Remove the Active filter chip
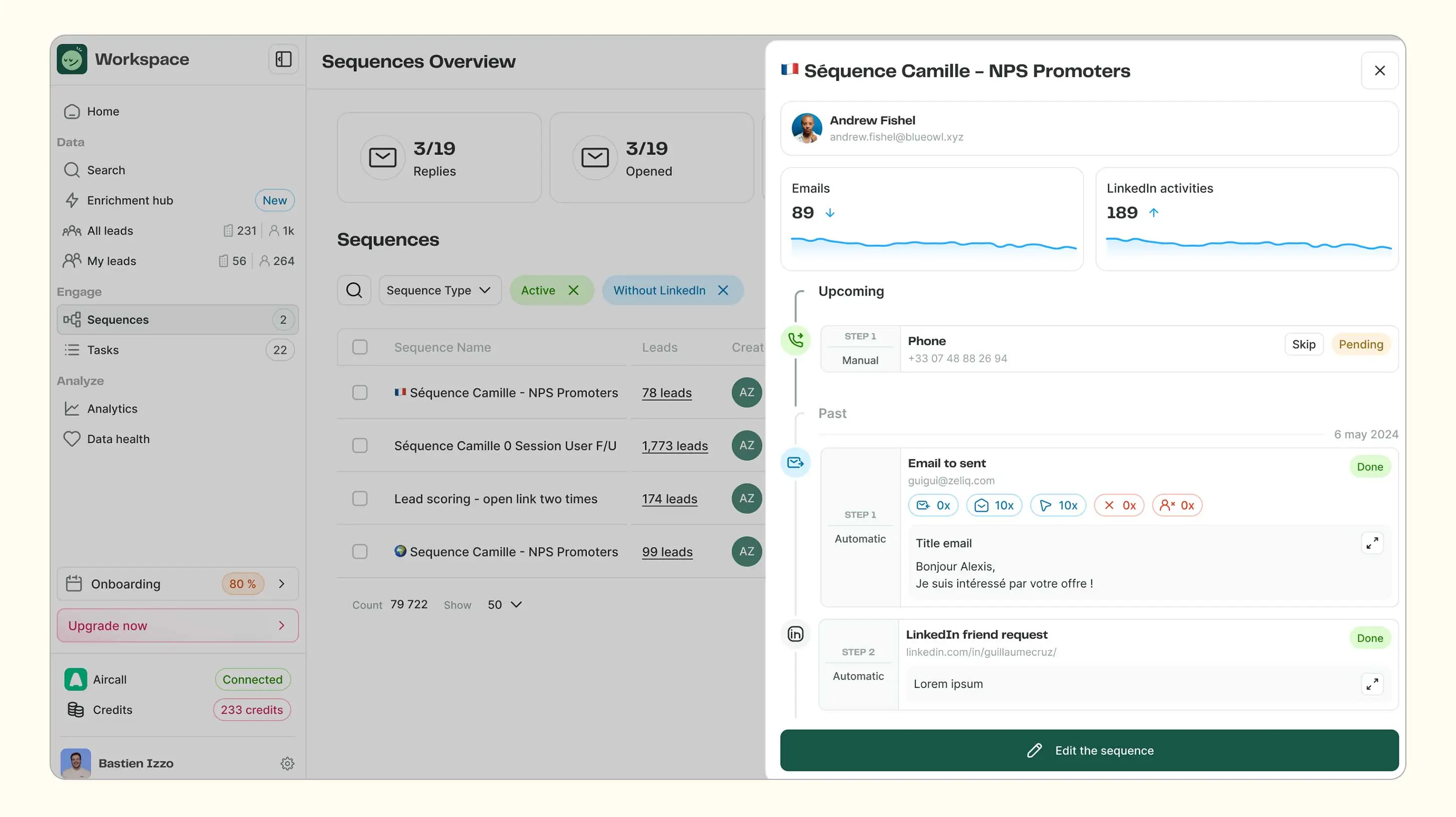Image resolution: width=1456 pixels, height=817 pixels. pos(573,290)
